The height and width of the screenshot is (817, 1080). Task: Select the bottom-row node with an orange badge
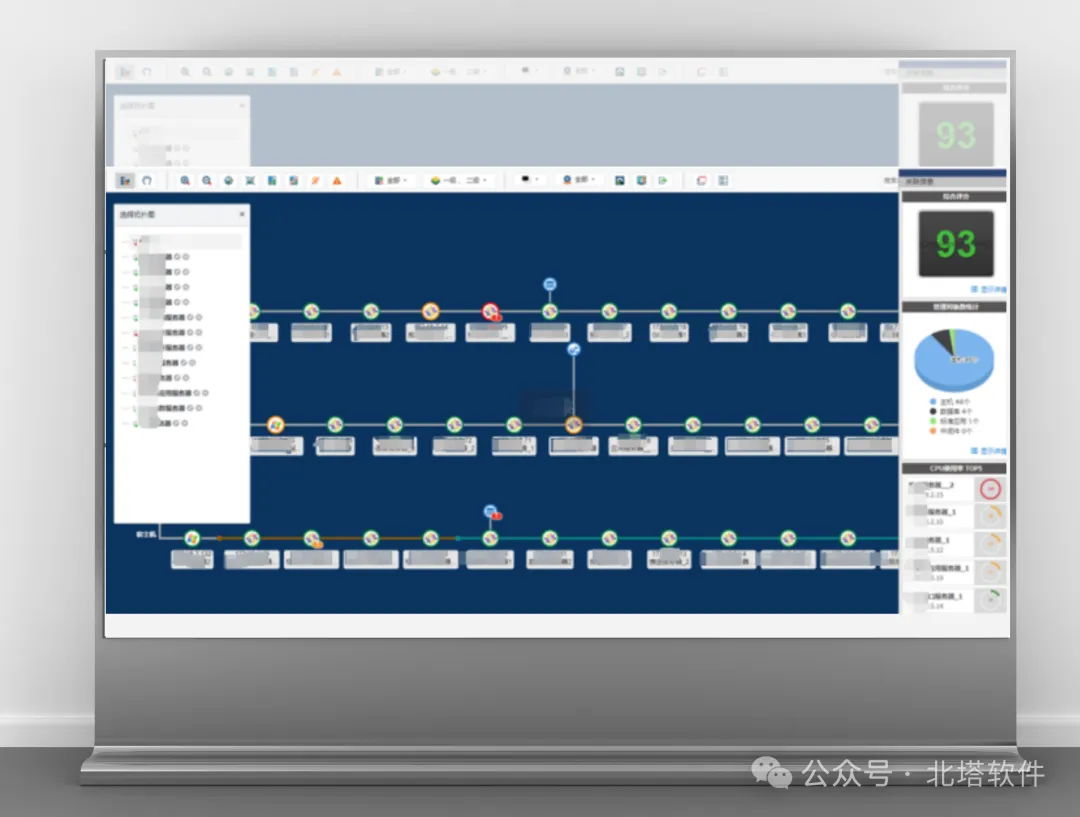[x=312, y=539]
